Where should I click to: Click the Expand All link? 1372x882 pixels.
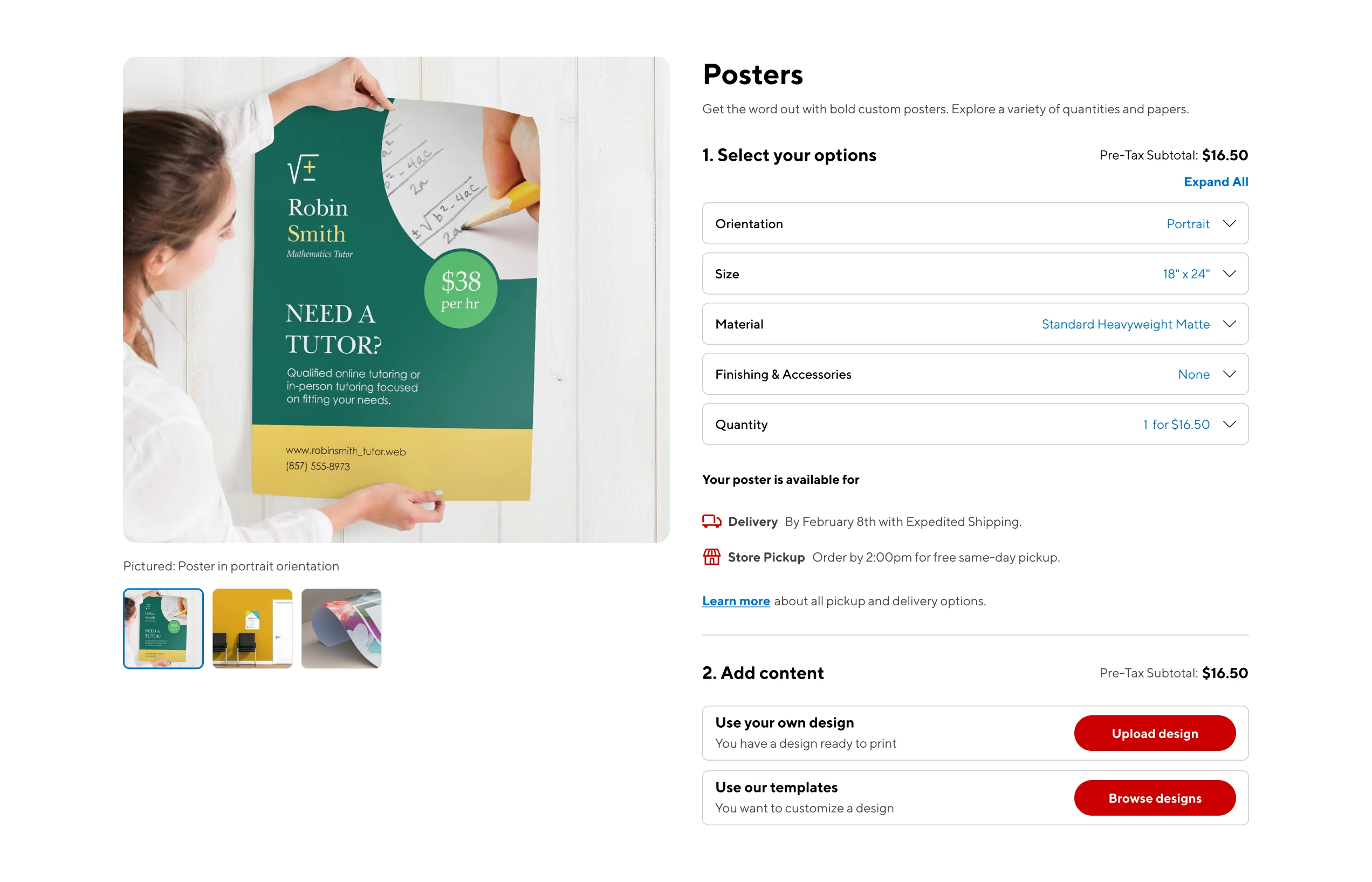click(x=1215, y=182)
